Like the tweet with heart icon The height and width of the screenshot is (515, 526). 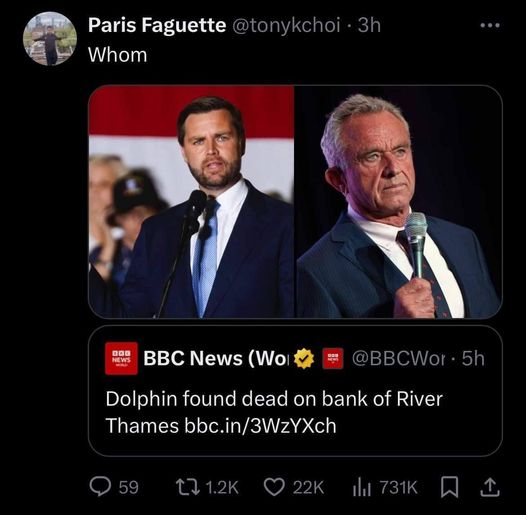(x=274, y=487)
